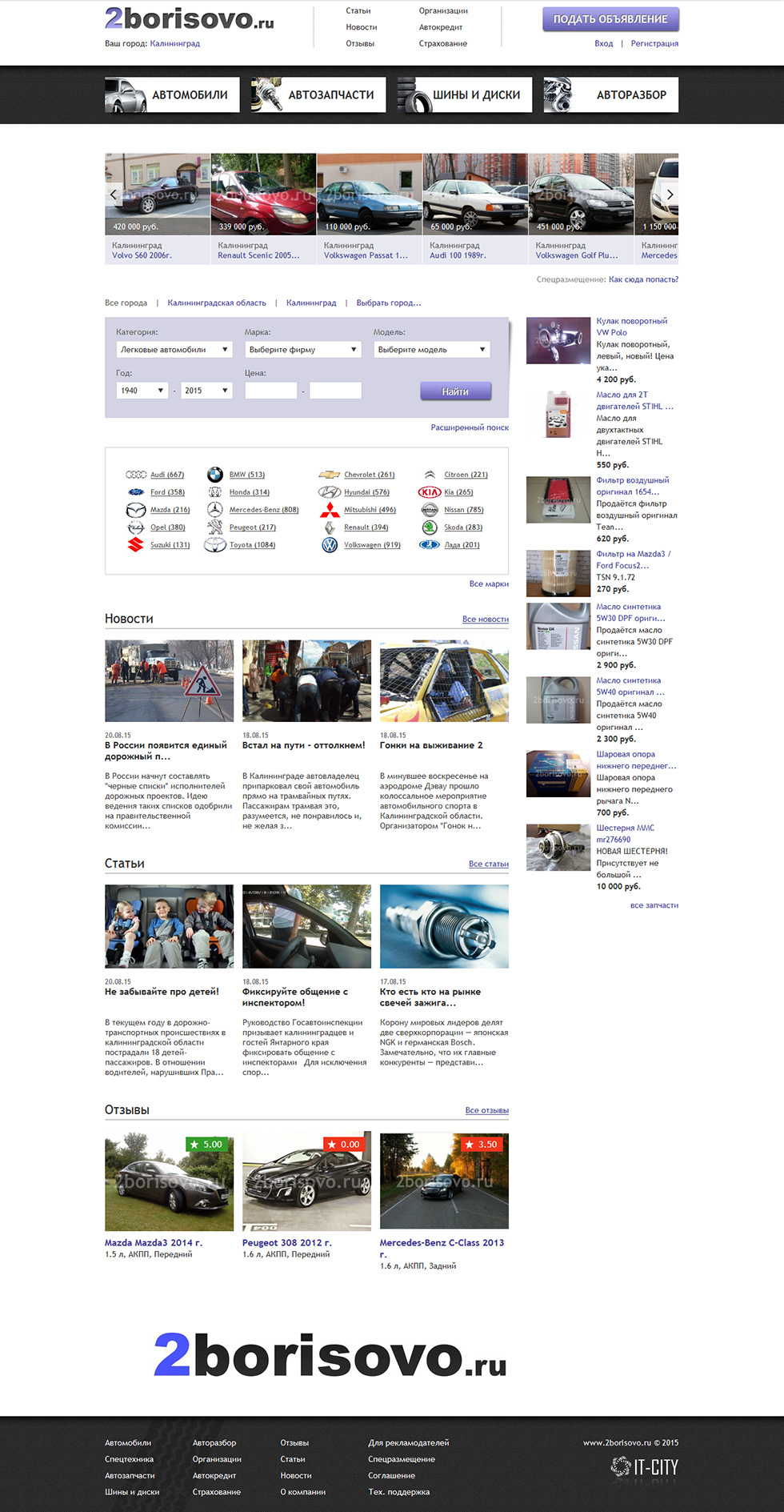Filter by 'Калининградская область' region link
Image resolution: width=784 pixels, height=1512 pixels.
217,303
